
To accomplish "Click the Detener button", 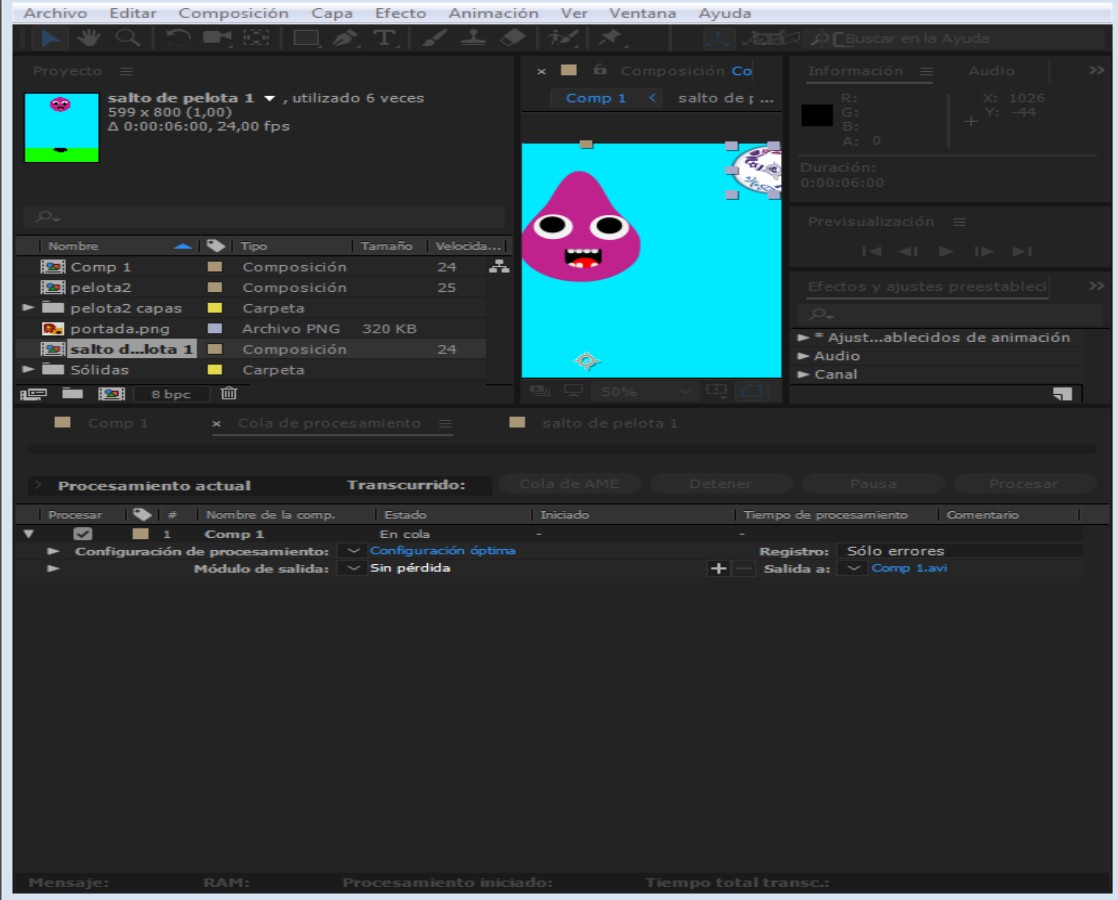I will 720,484.
